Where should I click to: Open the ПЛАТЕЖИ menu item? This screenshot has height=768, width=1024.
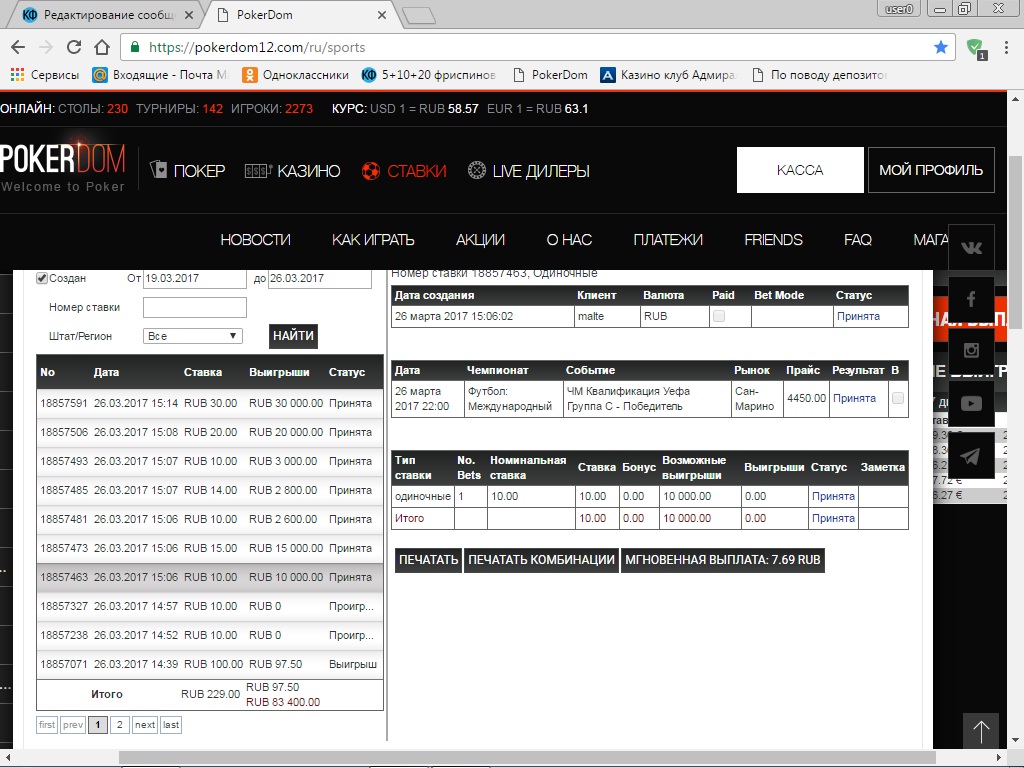pos(668,240)
